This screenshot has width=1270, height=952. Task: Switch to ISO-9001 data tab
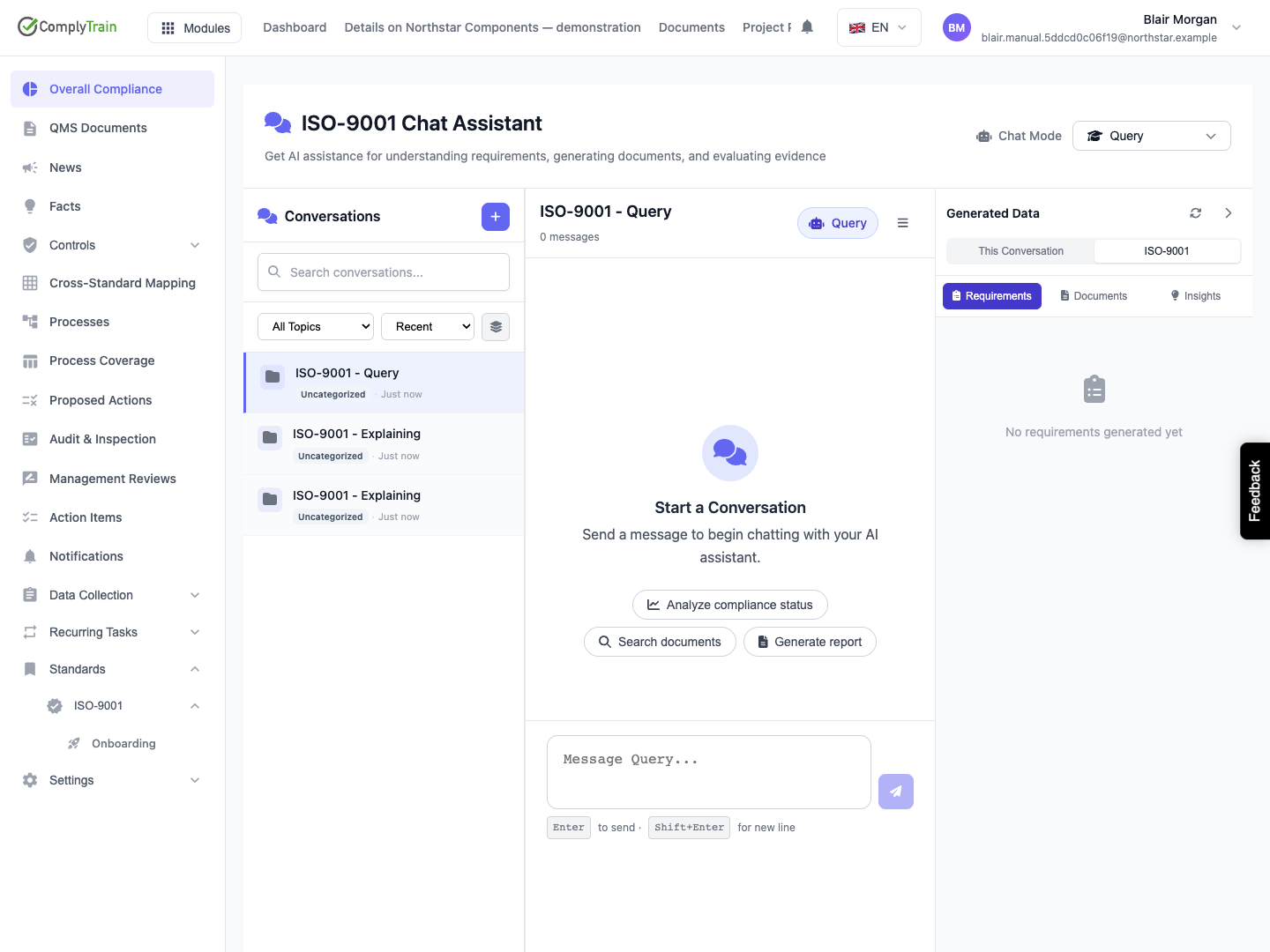click(x=1167, y=251)
